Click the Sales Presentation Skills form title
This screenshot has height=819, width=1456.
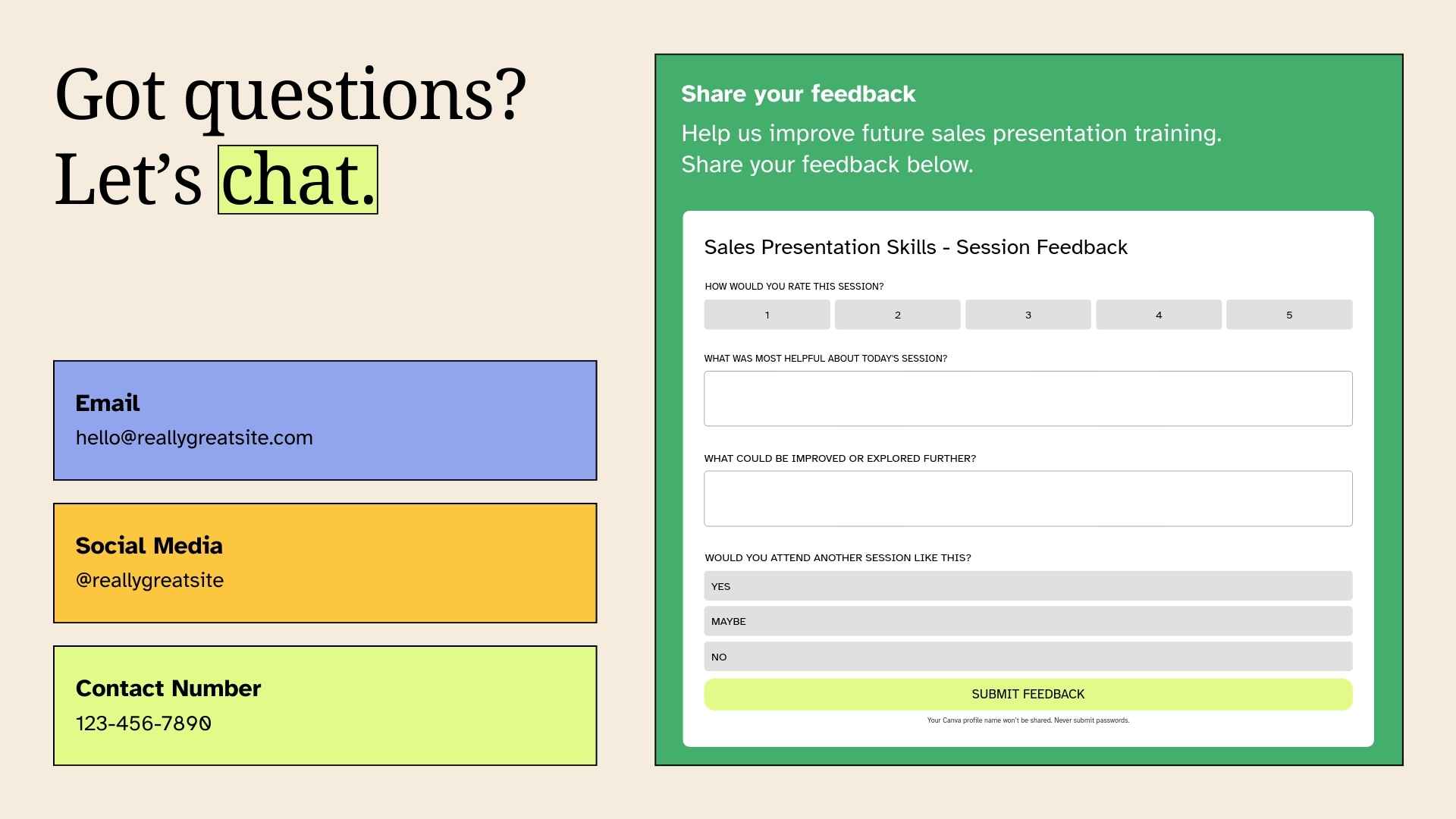click(915, 247)
